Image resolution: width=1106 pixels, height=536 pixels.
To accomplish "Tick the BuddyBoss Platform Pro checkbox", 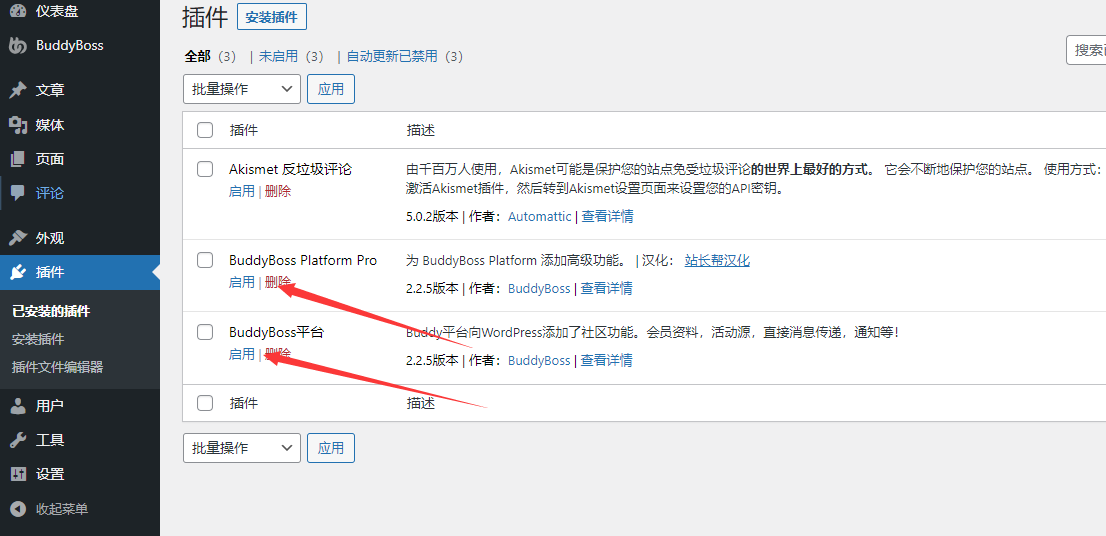I will tap(205, 260).
